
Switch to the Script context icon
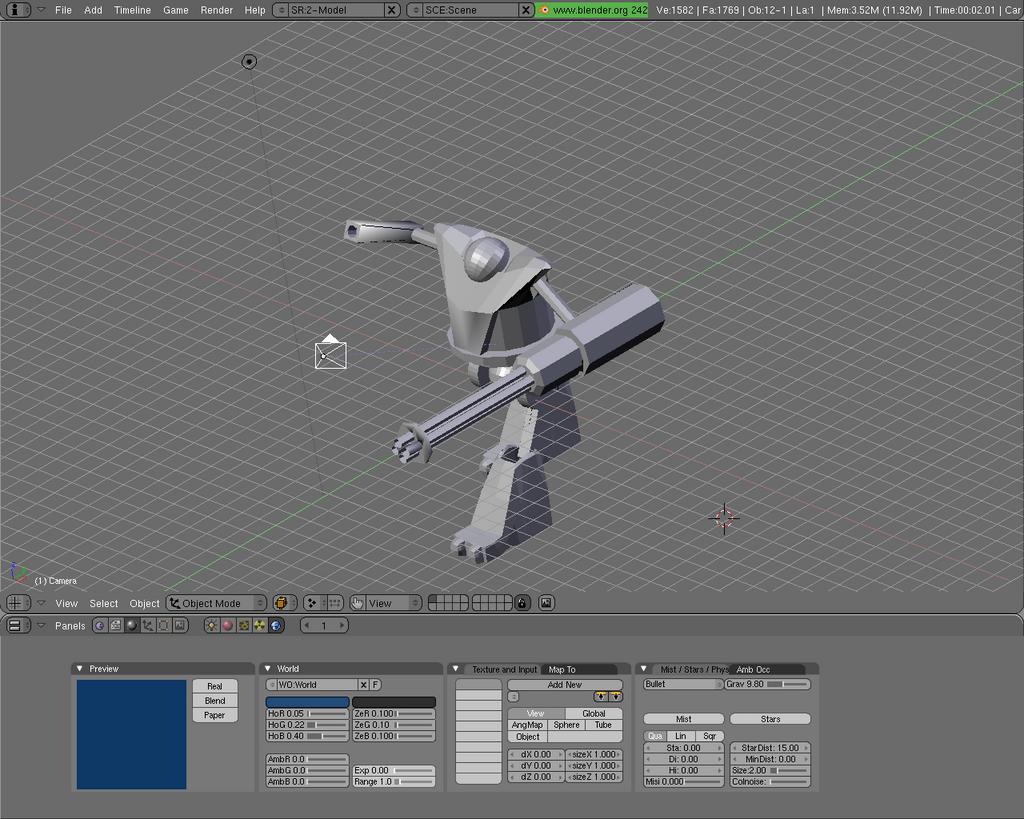(116, 626)
